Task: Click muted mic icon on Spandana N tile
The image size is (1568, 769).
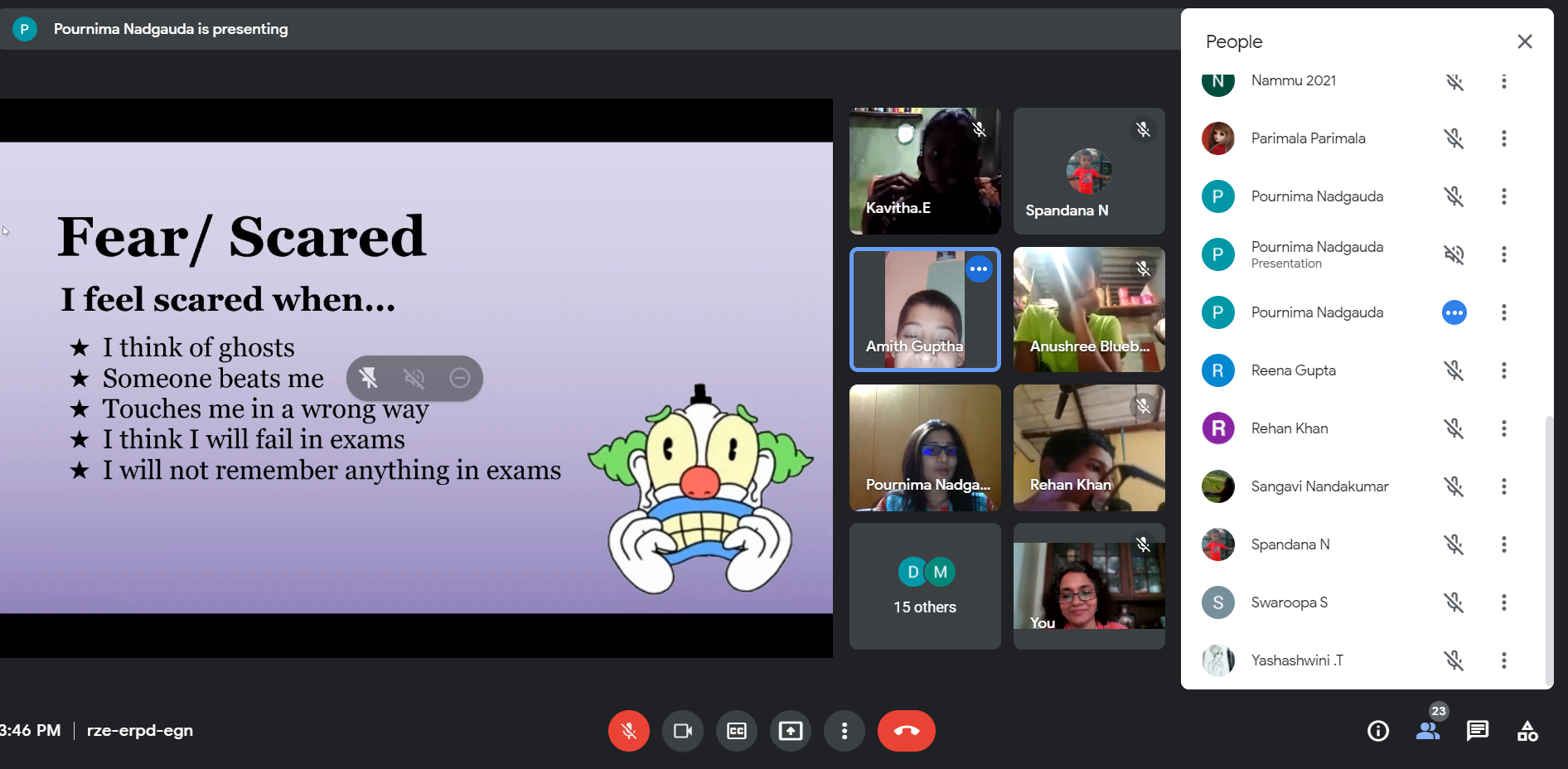Action: (1144, 129)
